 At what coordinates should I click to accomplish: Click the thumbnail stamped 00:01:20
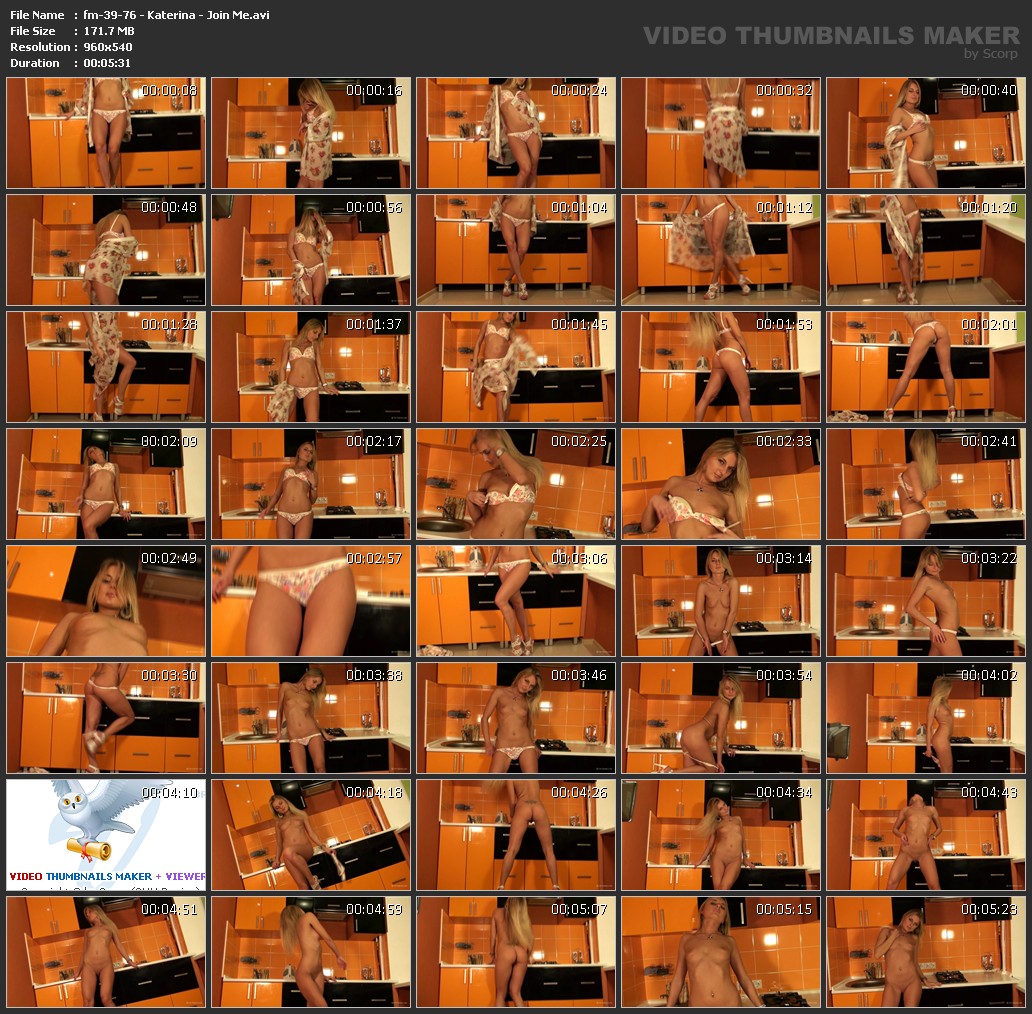click(926, 250)
